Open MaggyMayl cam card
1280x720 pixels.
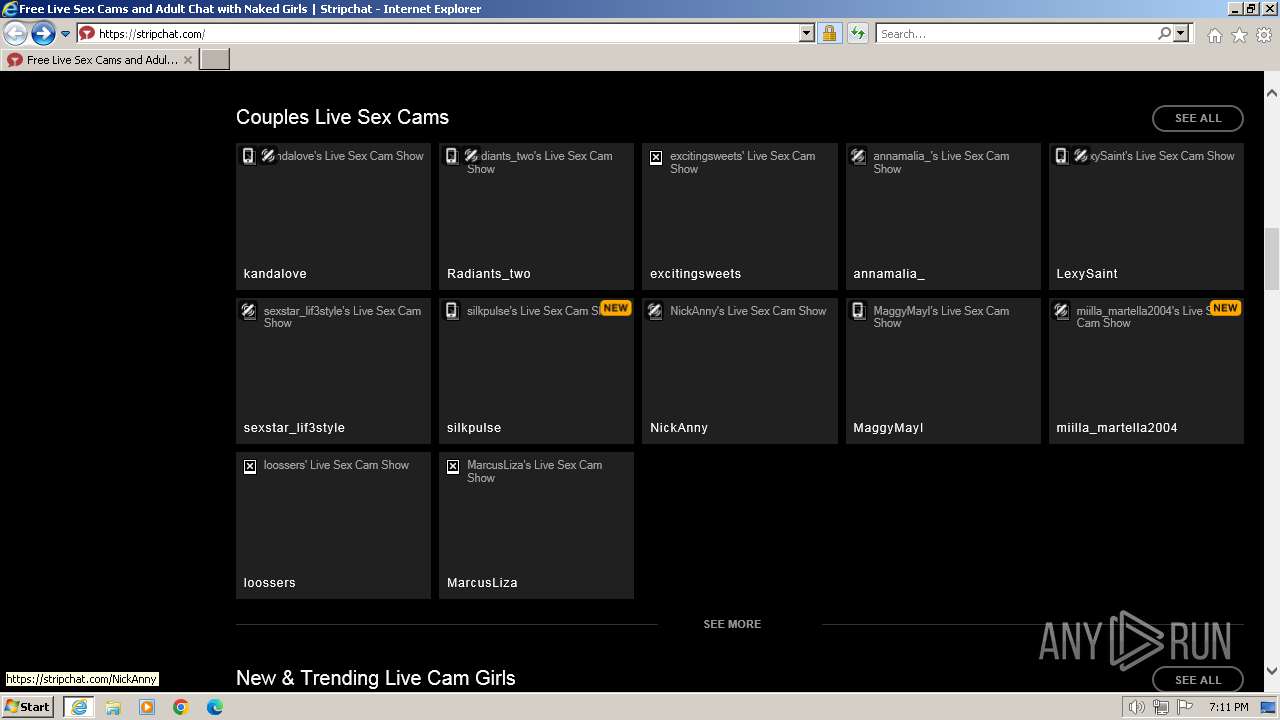(x=943, y=371)
